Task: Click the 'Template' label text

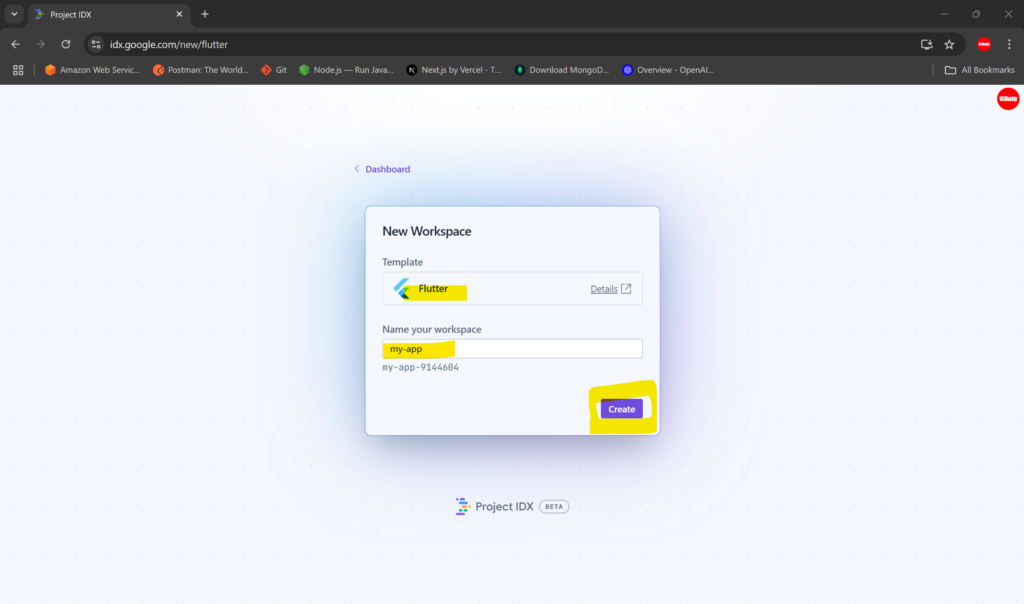Action: click(x=402, y=262)
